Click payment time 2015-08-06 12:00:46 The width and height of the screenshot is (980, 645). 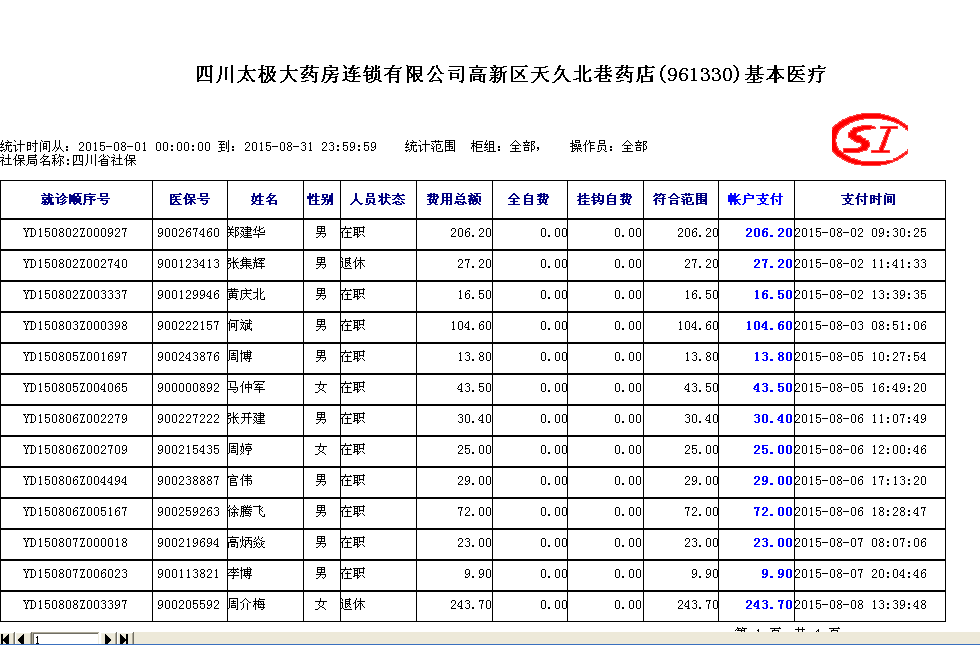pyautogui.click(x=861, y=450)
